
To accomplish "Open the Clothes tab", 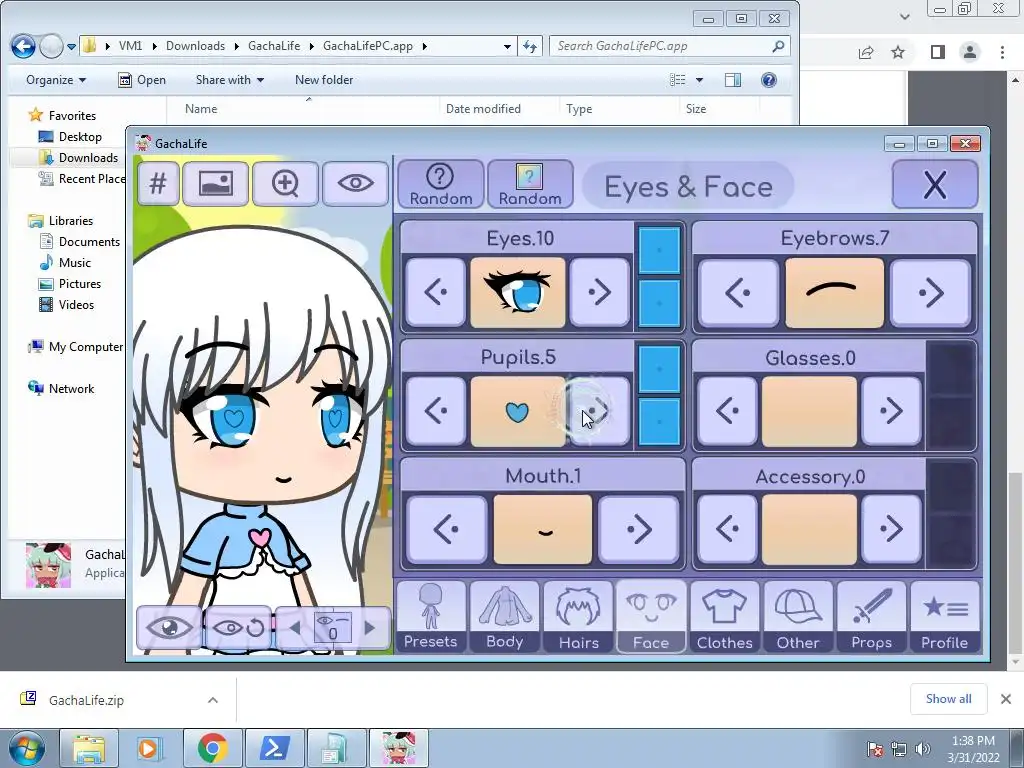I will pyautogui.click(x=725, y=616).
